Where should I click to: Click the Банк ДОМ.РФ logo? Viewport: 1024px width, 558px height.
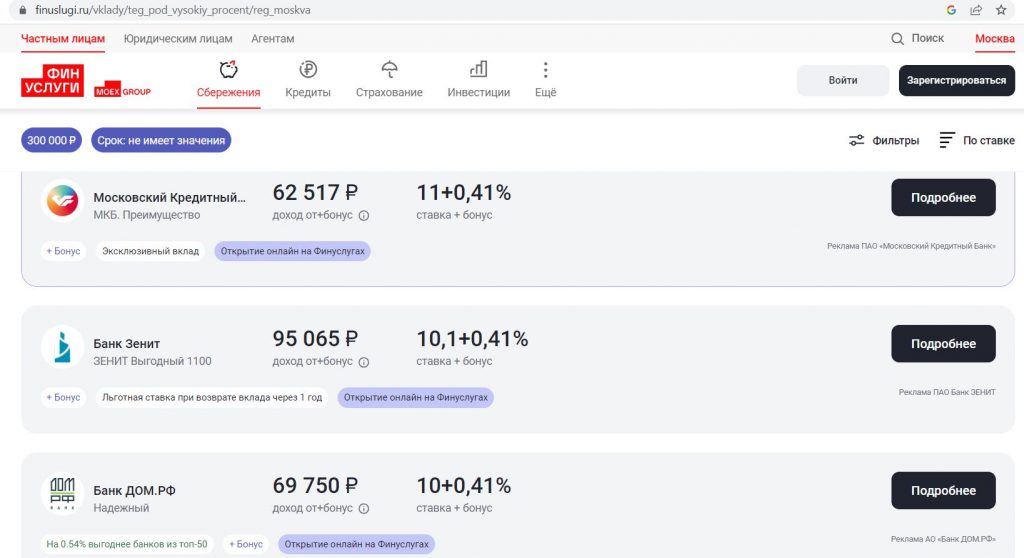[62, 493]
